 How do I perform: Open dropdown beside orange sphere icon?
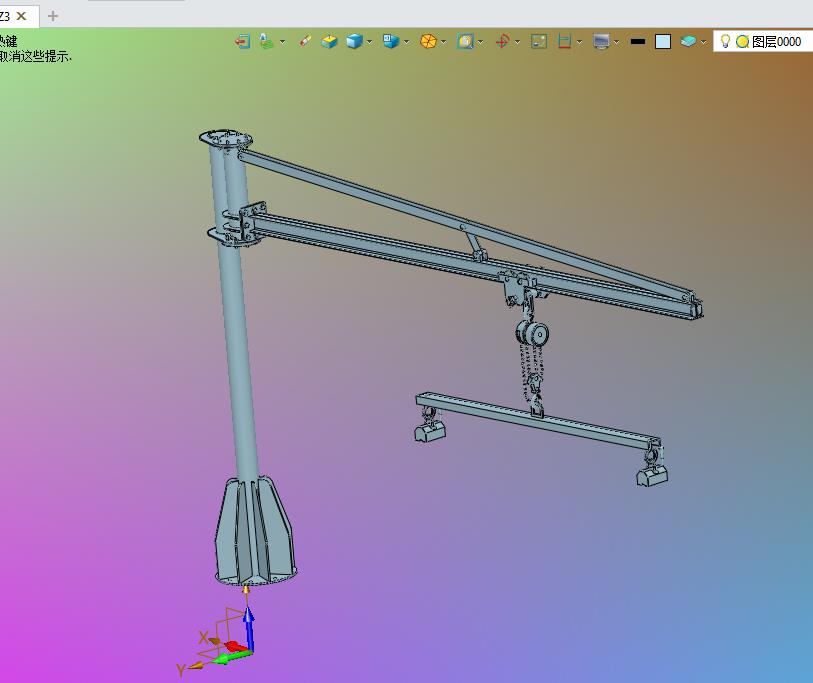coord(444,41)
